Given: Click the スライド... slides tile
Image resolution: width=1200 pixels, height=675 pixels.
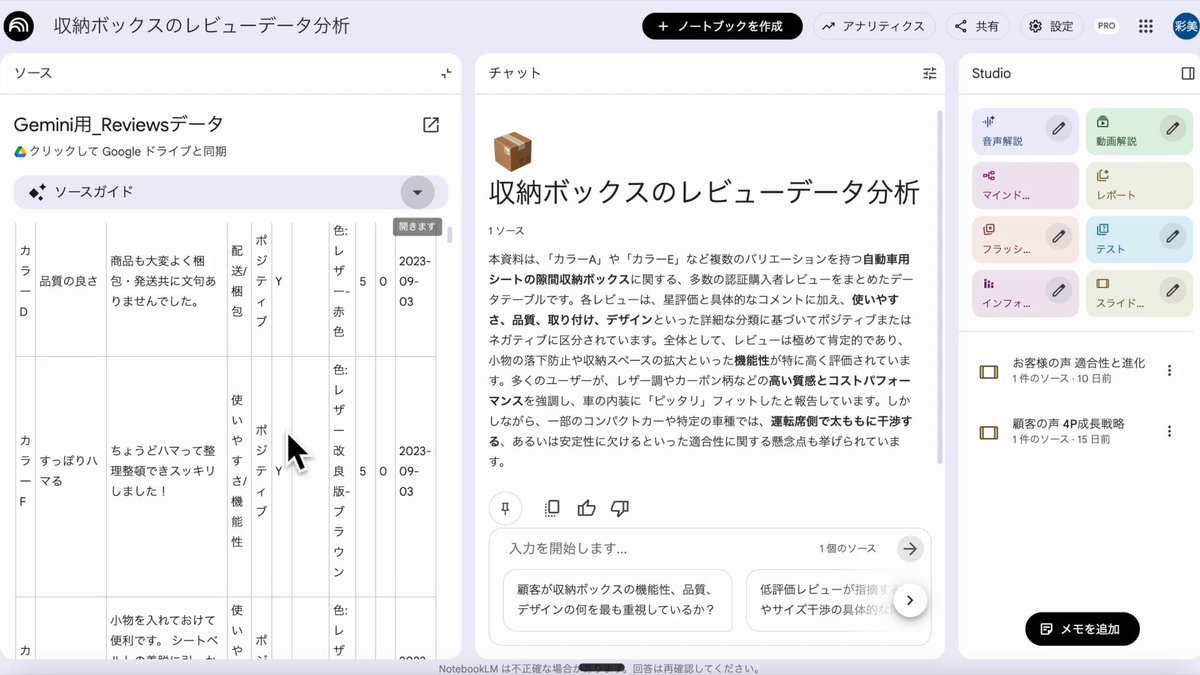Looking at the screenshot, I should point(1139,293).
